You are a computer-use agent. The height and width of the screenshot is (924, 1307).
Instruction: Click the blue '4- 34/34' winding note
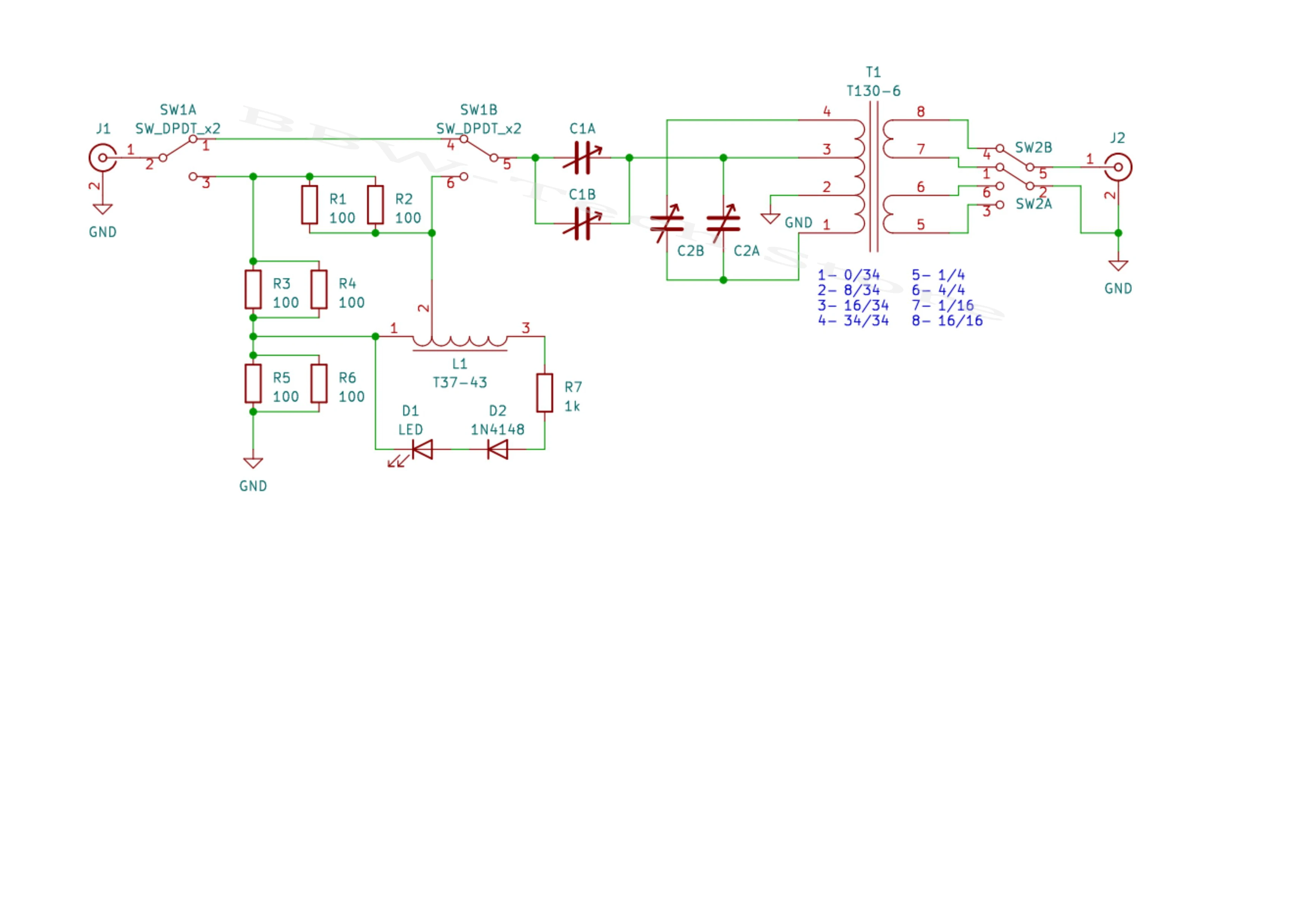tap(853, 321)
